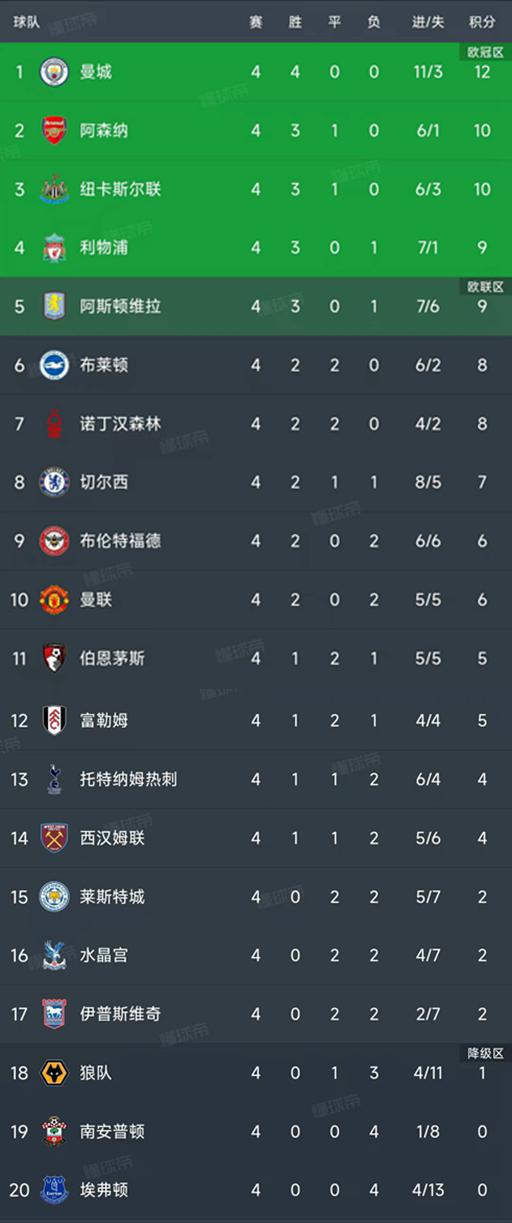
Task: Click the Aston Villa badge
Action: pos(54,306)
